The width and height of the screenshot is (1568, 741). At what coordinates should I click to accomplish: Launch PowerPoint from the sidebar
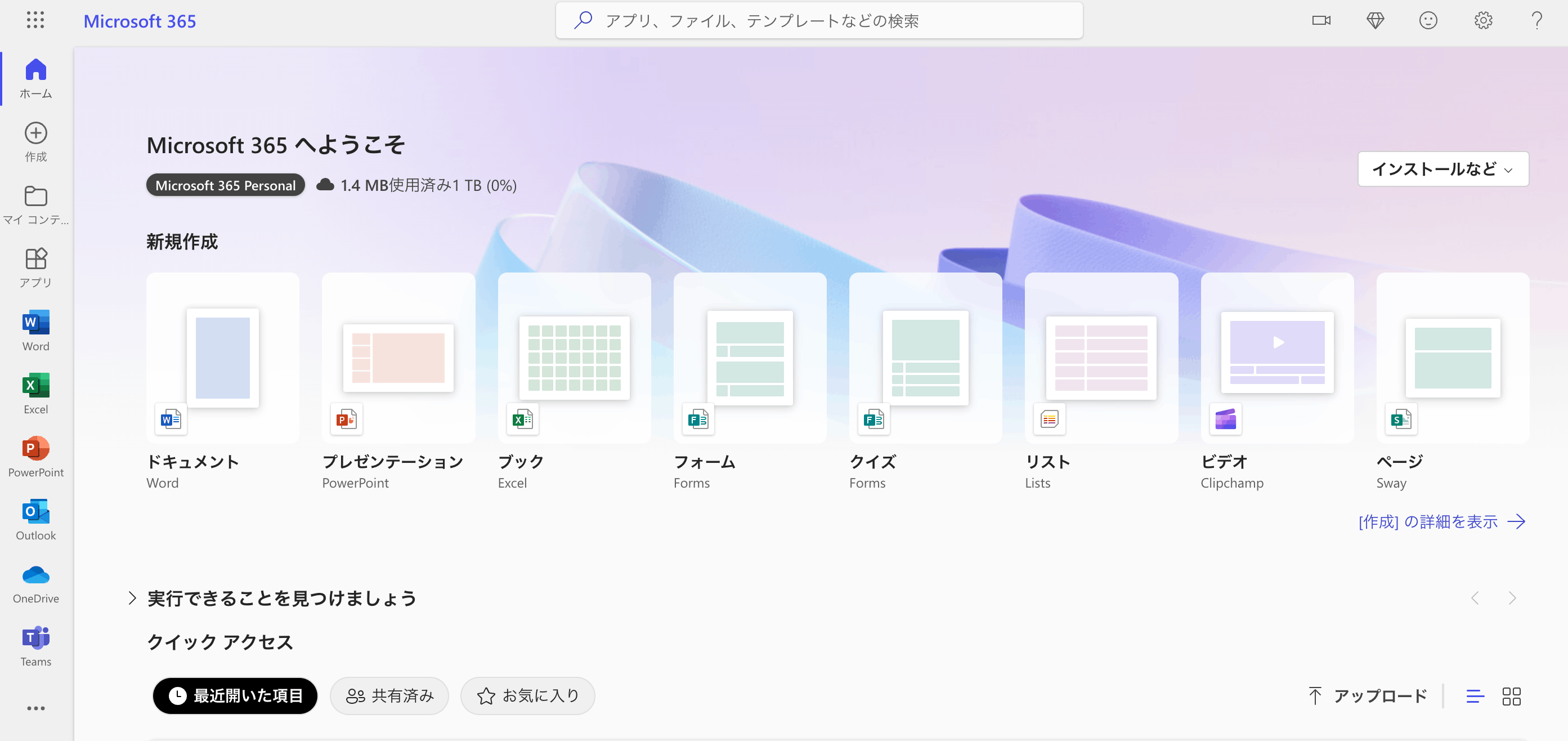tap(35, 456)
